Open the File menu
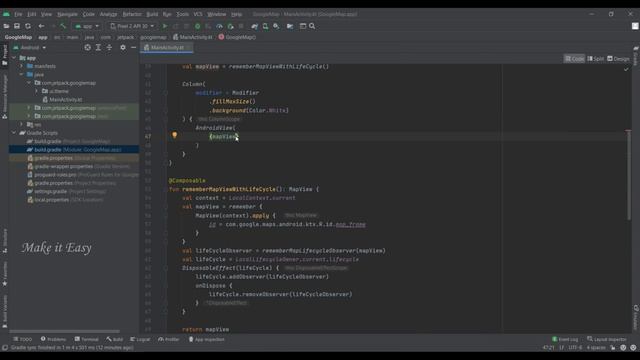This screenshot has width=640, height=360. 18,14
